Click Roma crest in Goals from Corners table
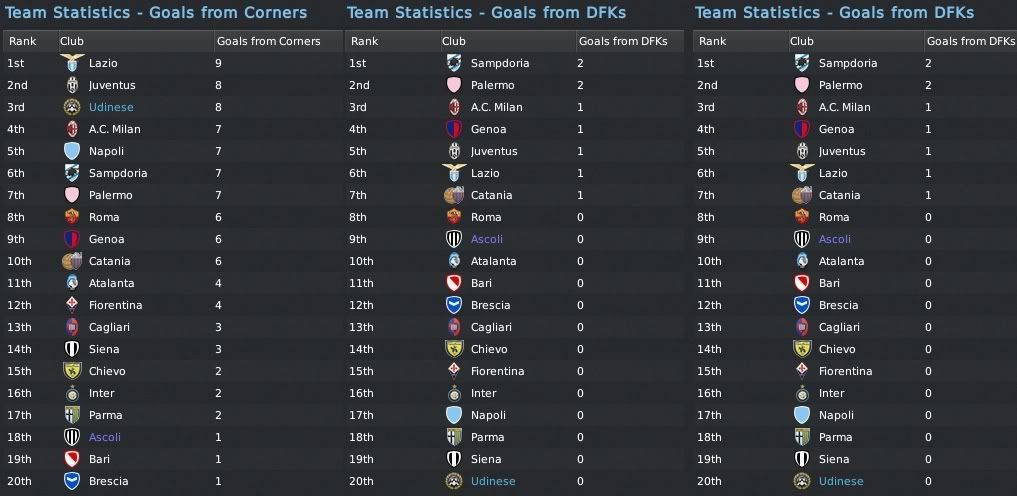The image size is (1017, 496). click(x=71, y=217)
